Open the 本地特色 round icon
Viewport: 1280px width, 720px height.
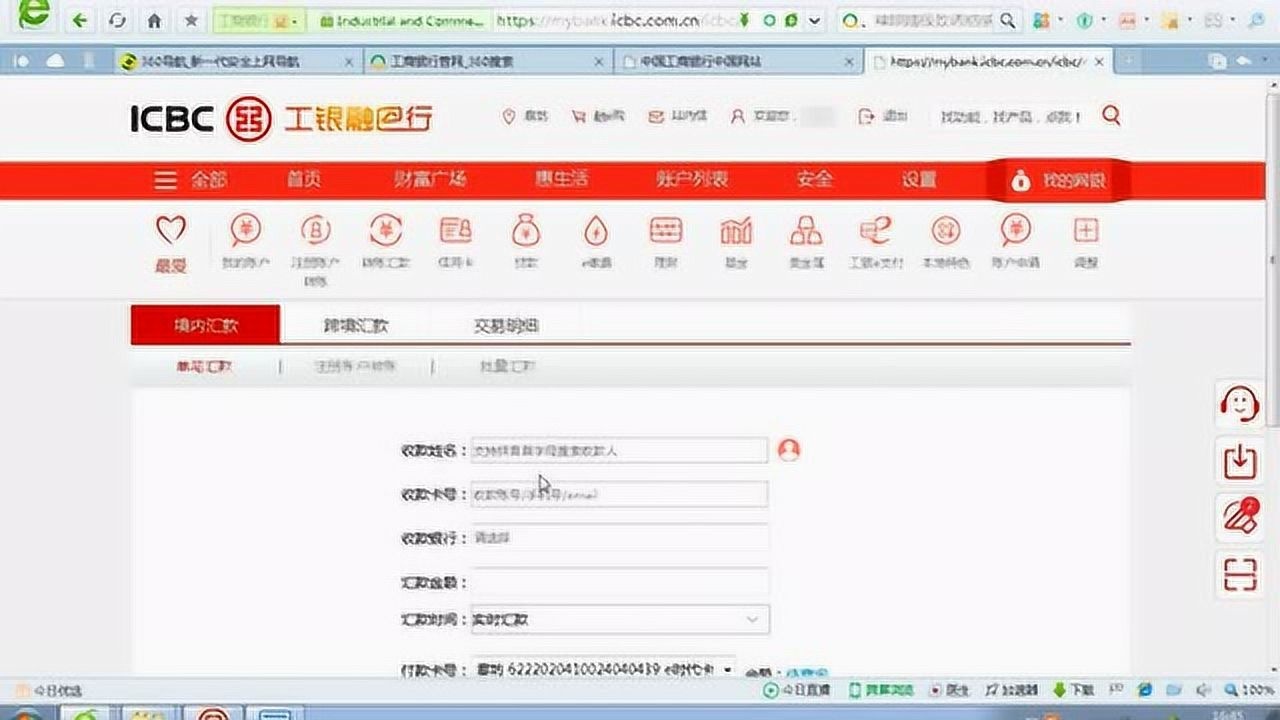click(945, 231)
